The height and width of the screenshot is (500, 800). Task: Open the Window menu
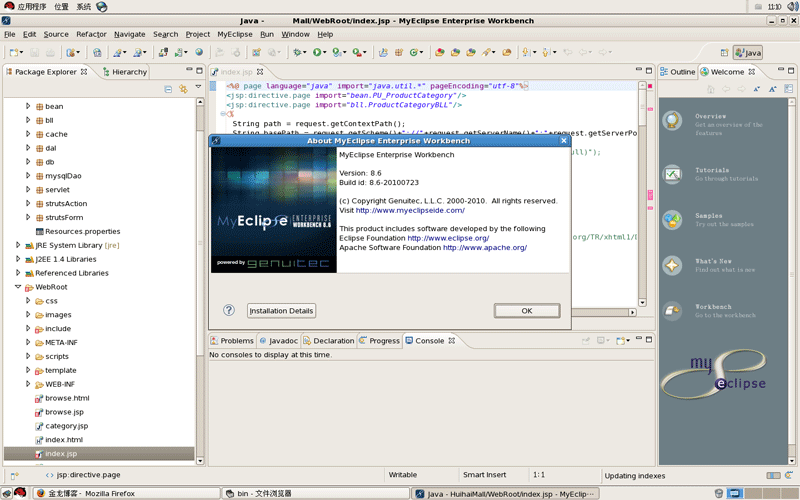pyautogui.click(x=295, y=34)
